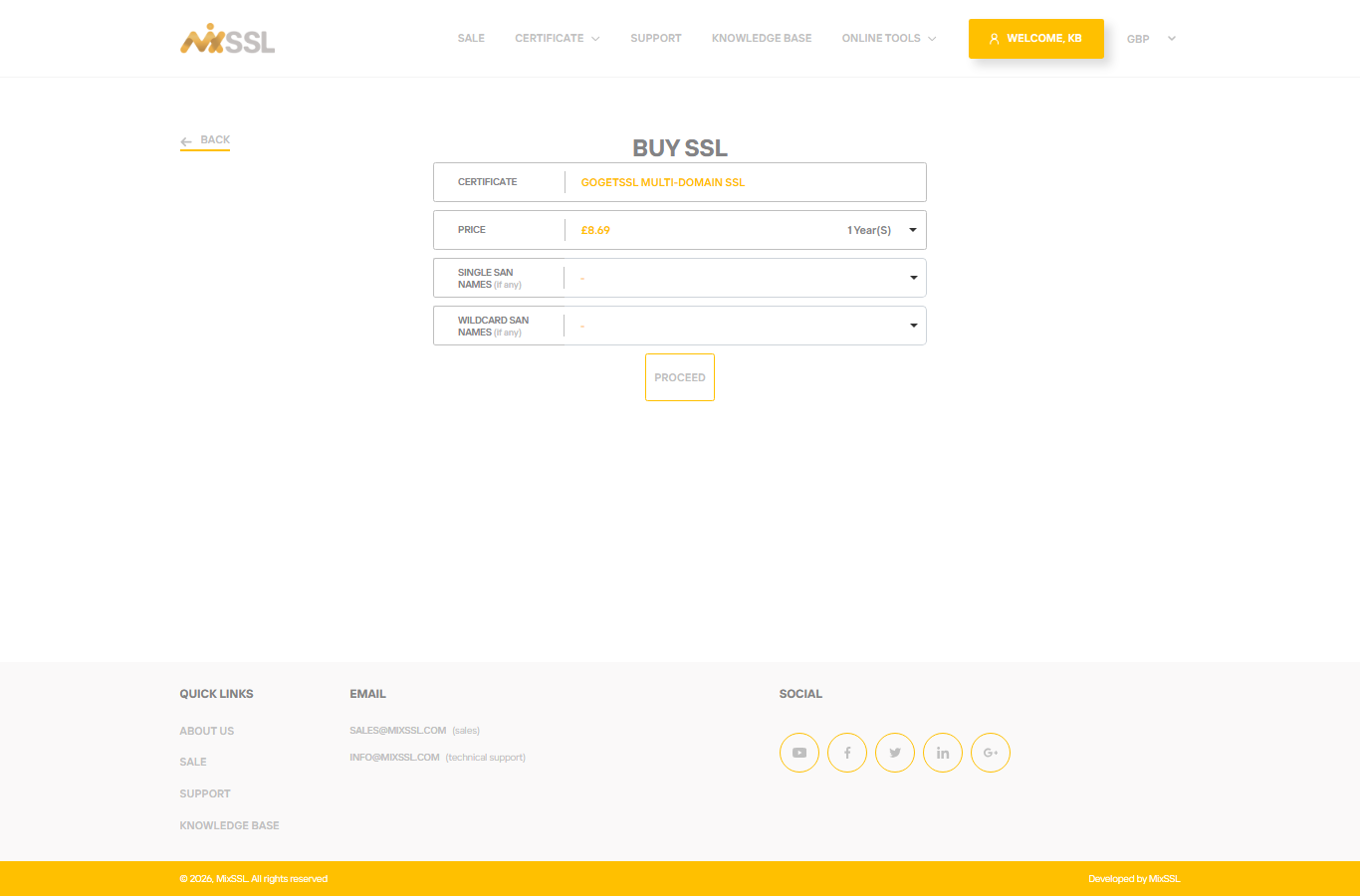Click the info@mixssl.com email link
Screen dimensions: 1360x896
tap(394, 758)
